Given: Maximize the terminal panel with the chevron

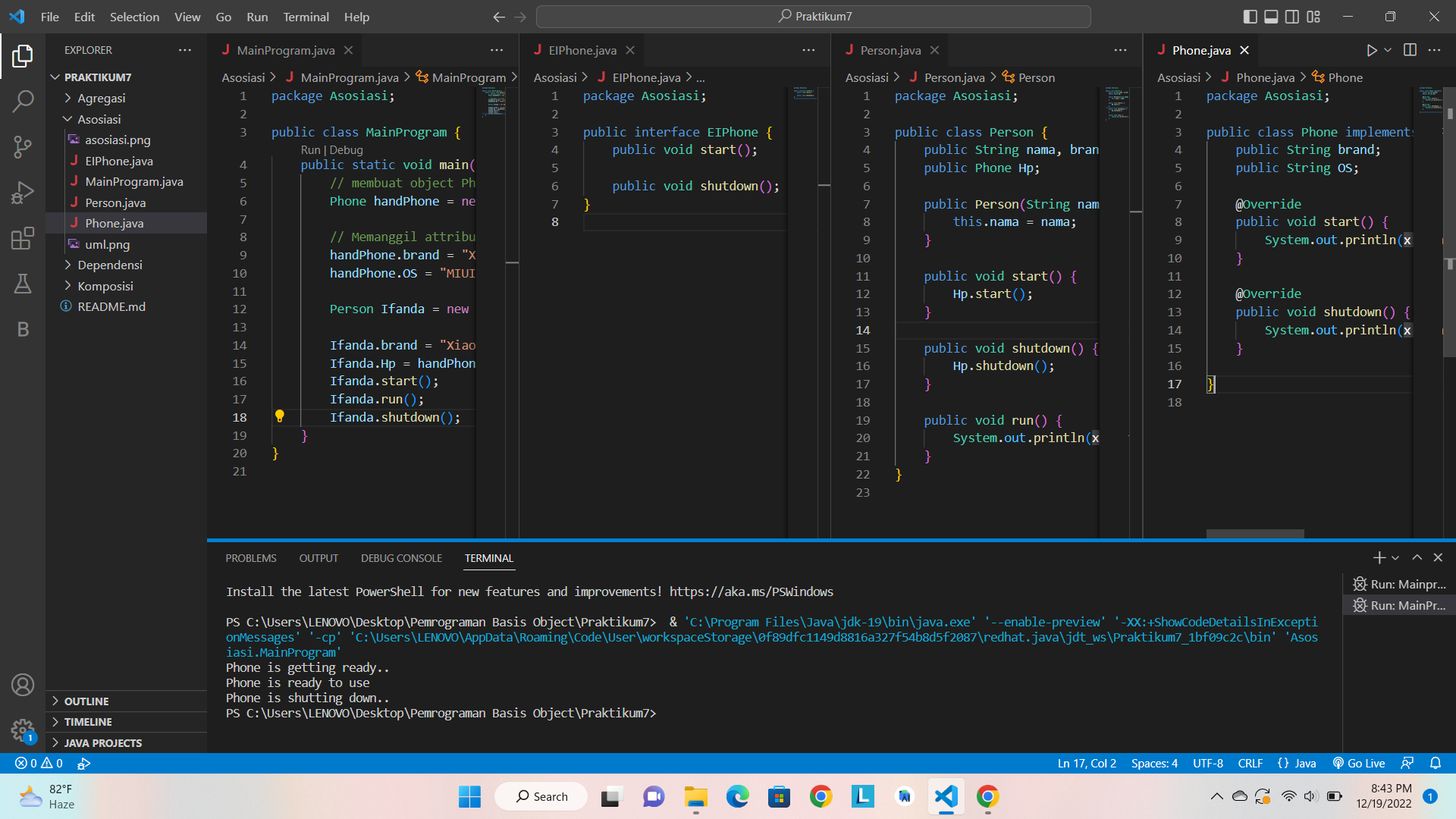Looking at the screenshot, I should tap(1417, 557).
